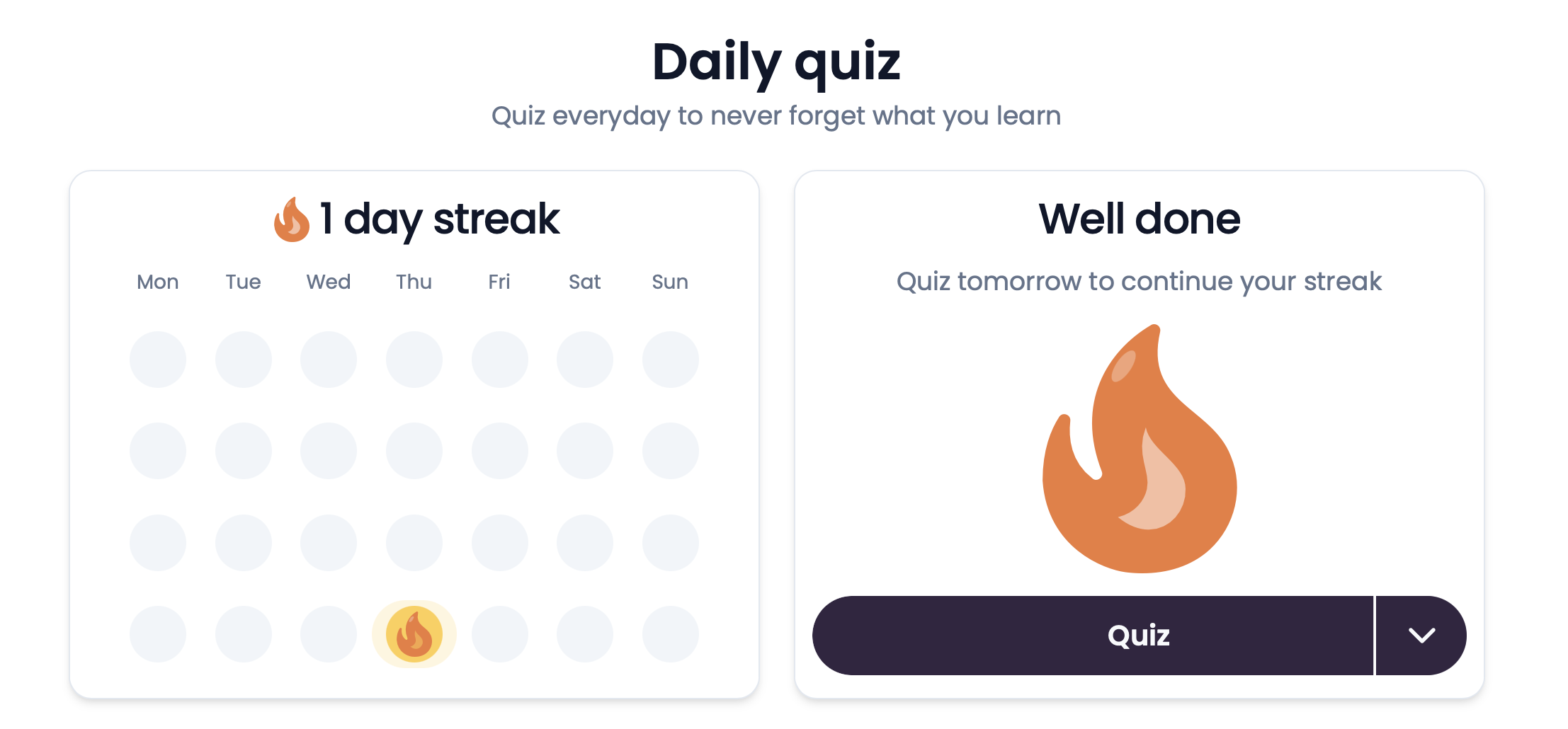Click the Mon column header
The image size is (1568, 729).
coord(158,282)
